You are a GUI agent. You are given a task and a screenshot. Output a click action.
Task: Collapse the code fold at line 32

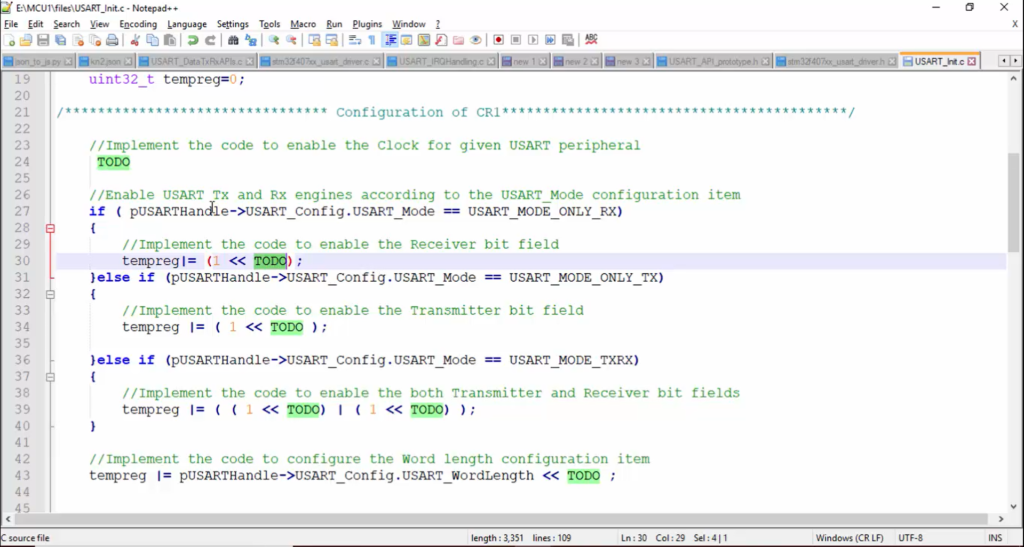50,294
